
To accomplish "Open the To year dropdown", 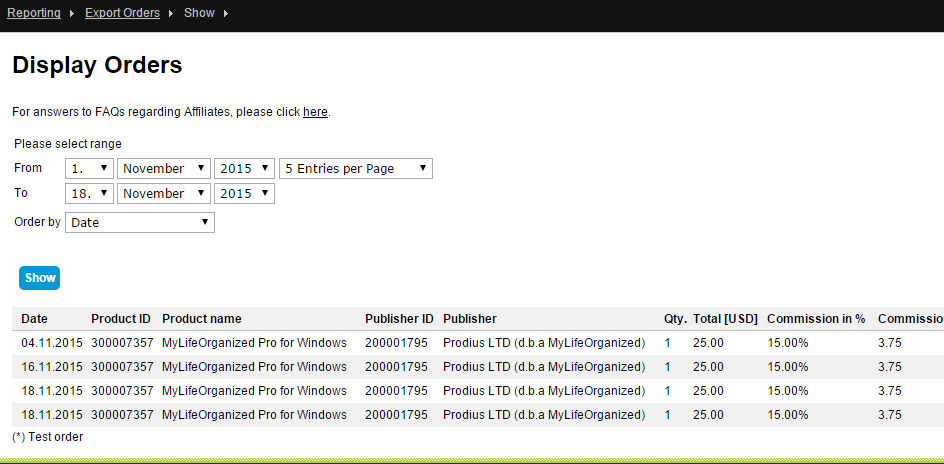I will [x=244, y=194].
